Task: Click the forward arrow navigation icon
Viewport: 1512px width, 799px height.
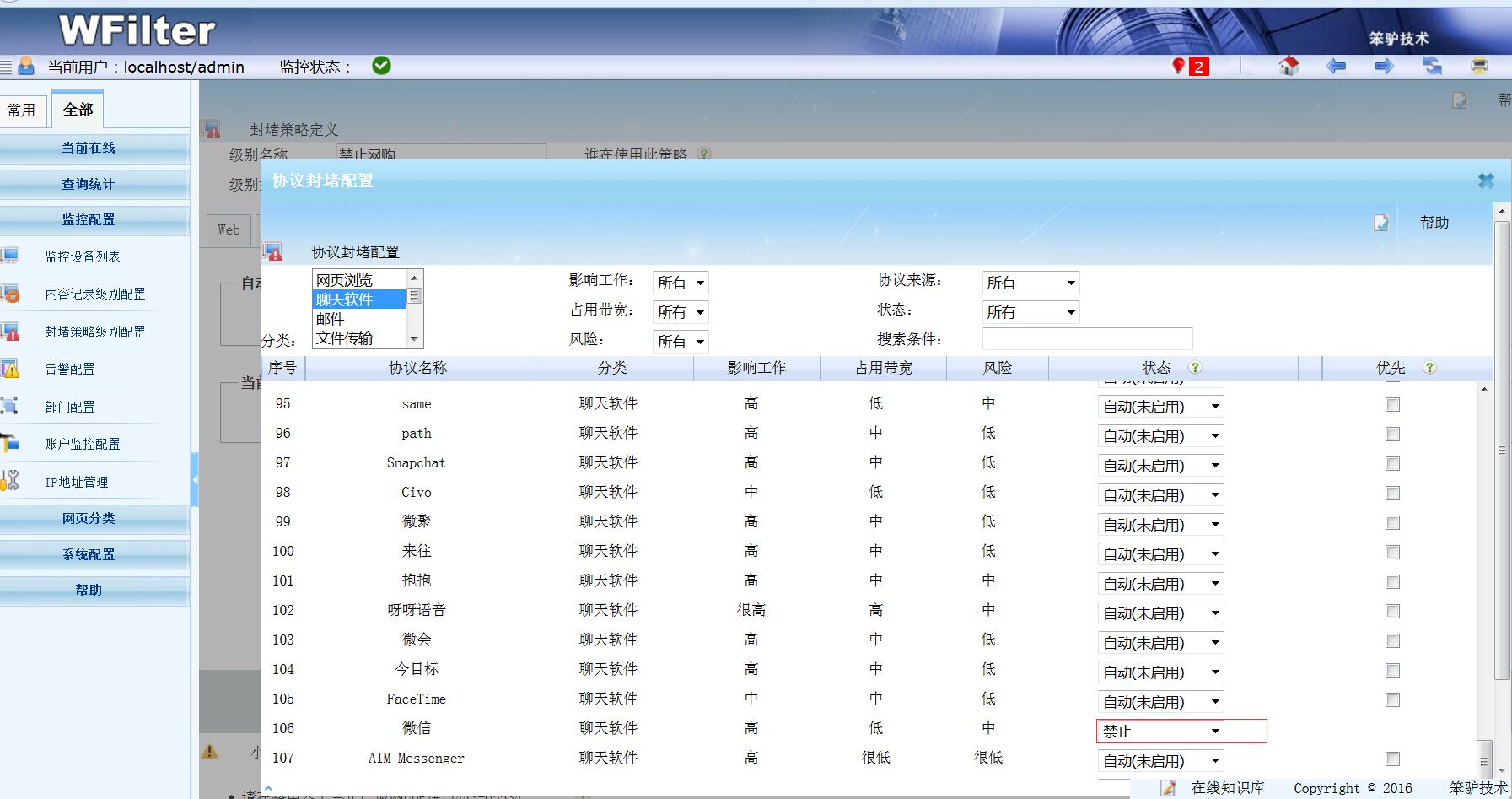Action: click(1384, 66)
